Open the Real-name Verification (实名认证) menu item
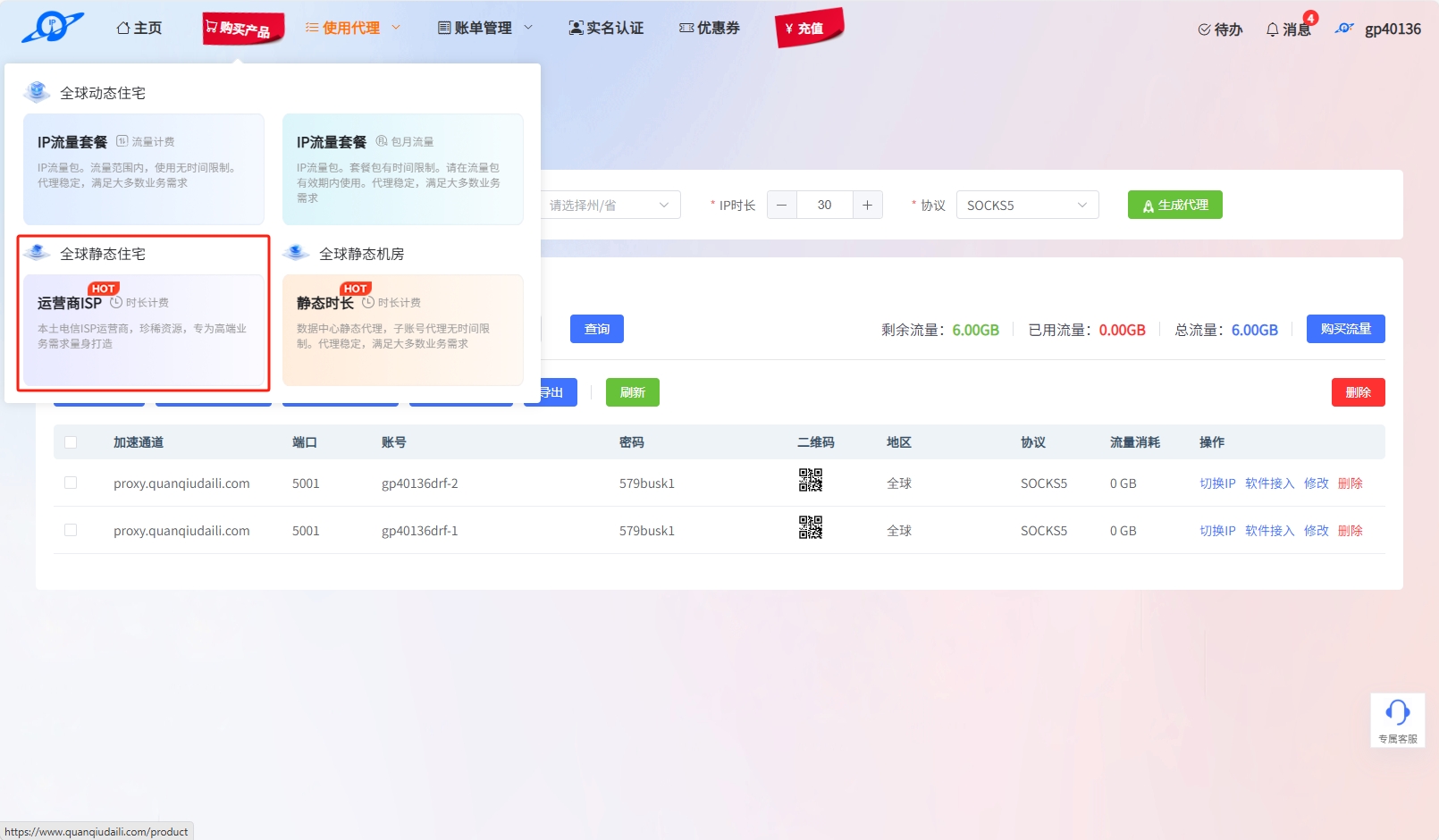The height and width of the screenshot is (840, 1439). coord(606,28)
